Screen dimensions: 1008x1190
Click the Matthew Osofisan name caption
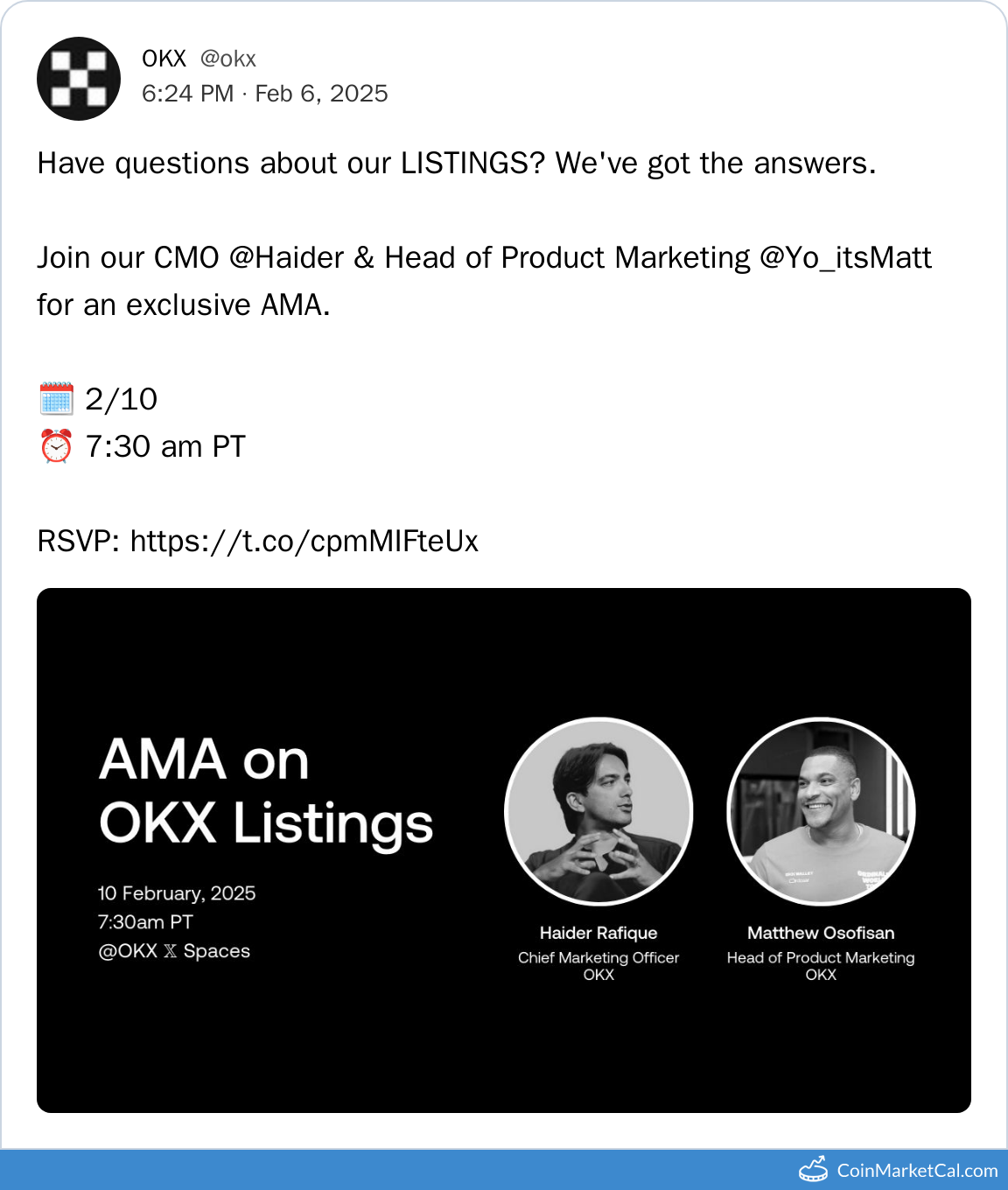pyautogui.click(x=821, y=933)
